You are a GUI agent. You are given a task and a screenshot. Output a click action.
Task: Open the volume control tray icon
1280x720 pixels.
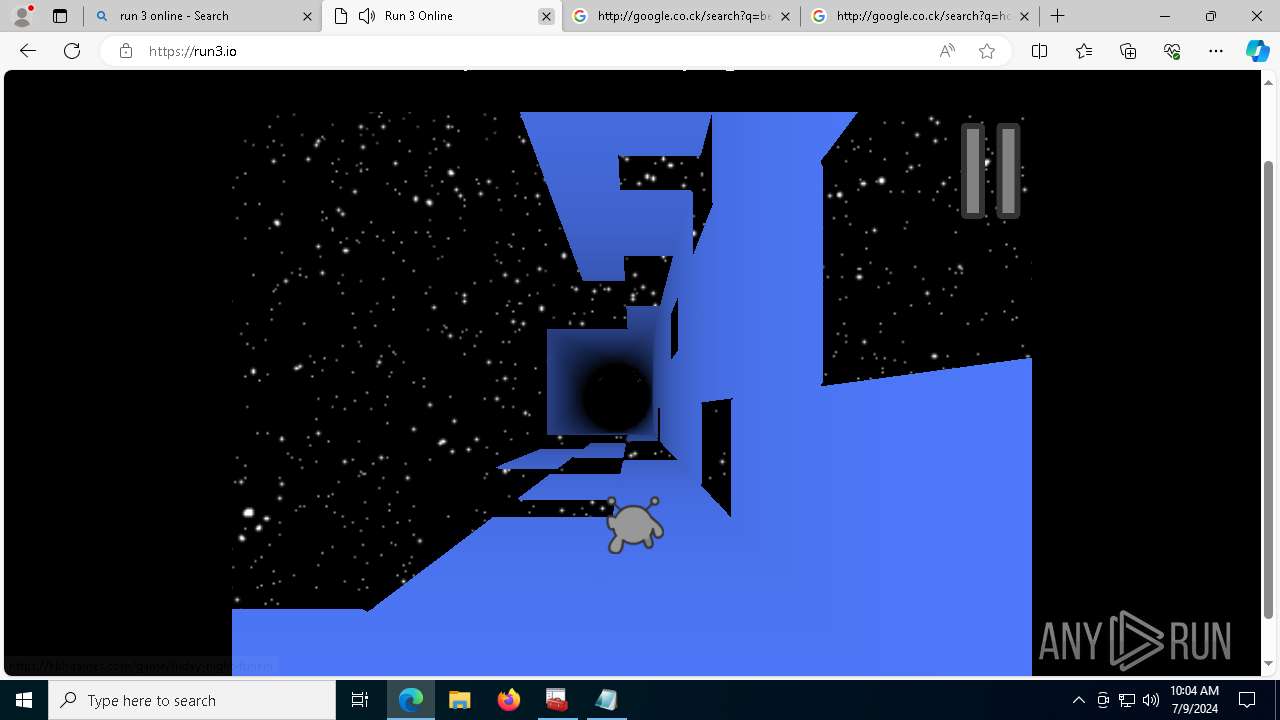coord(1151,700)
